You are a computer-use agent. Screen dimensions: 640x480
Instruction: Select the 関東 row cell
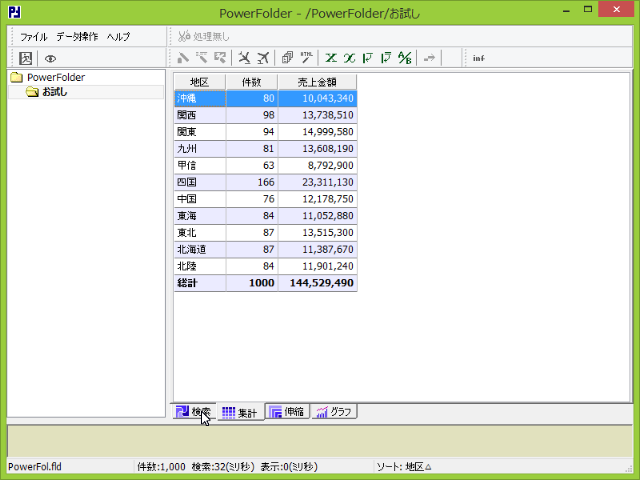tap(200, 132)
